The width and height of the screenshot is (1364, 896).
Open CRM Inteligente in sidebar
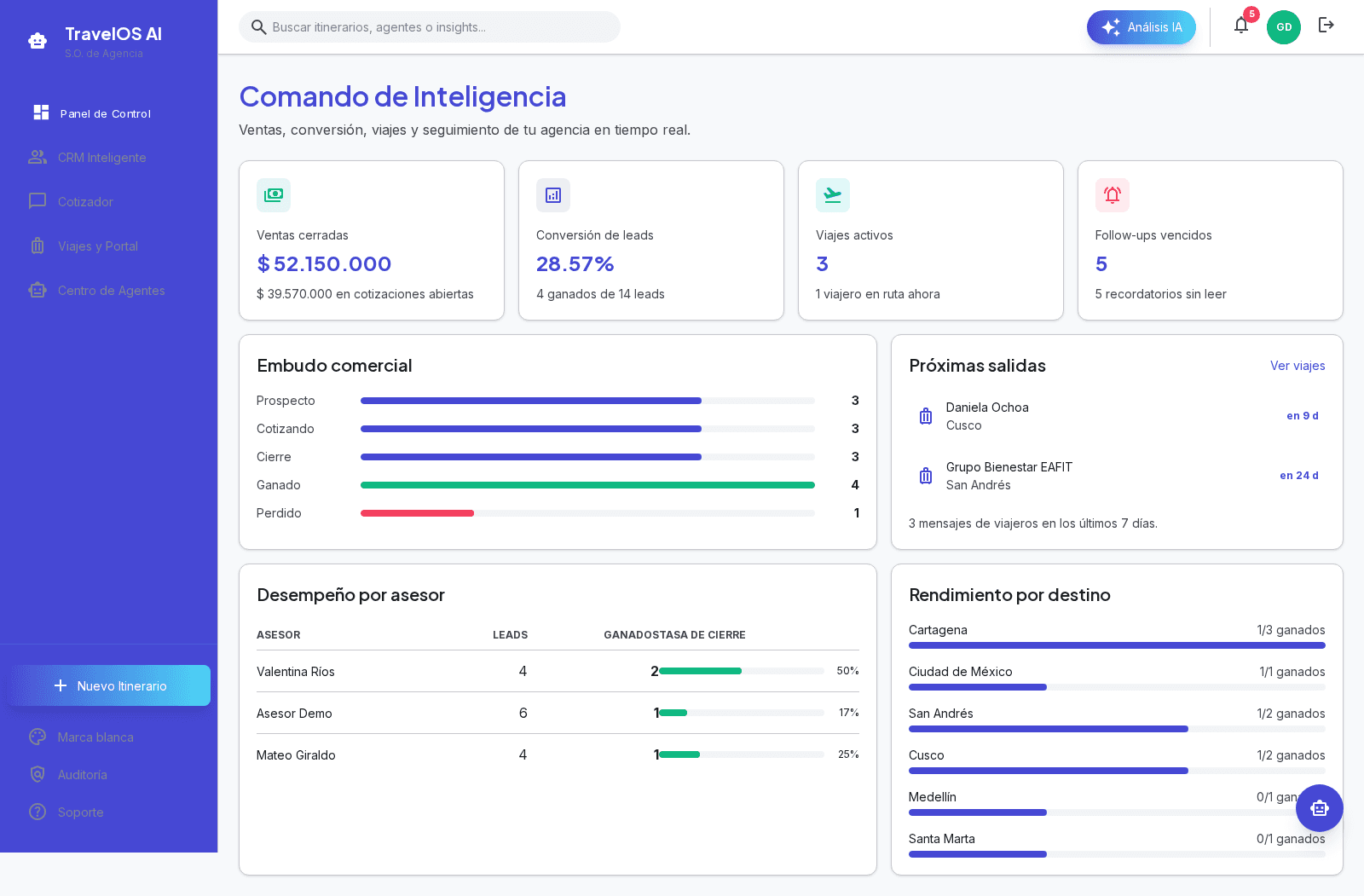(109, 157)
